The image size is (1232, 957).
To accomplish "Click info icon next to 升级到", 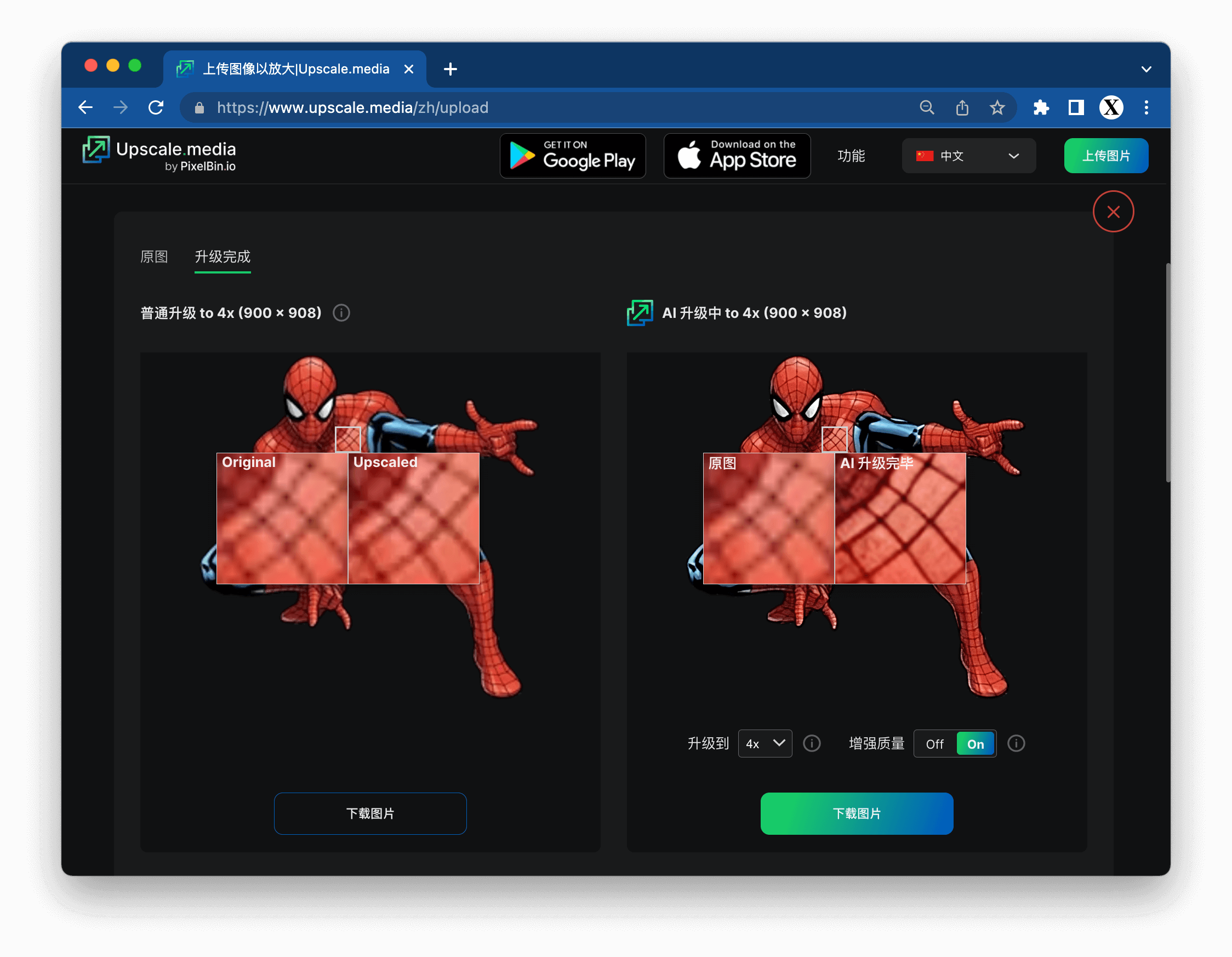I will pos(812,744).
